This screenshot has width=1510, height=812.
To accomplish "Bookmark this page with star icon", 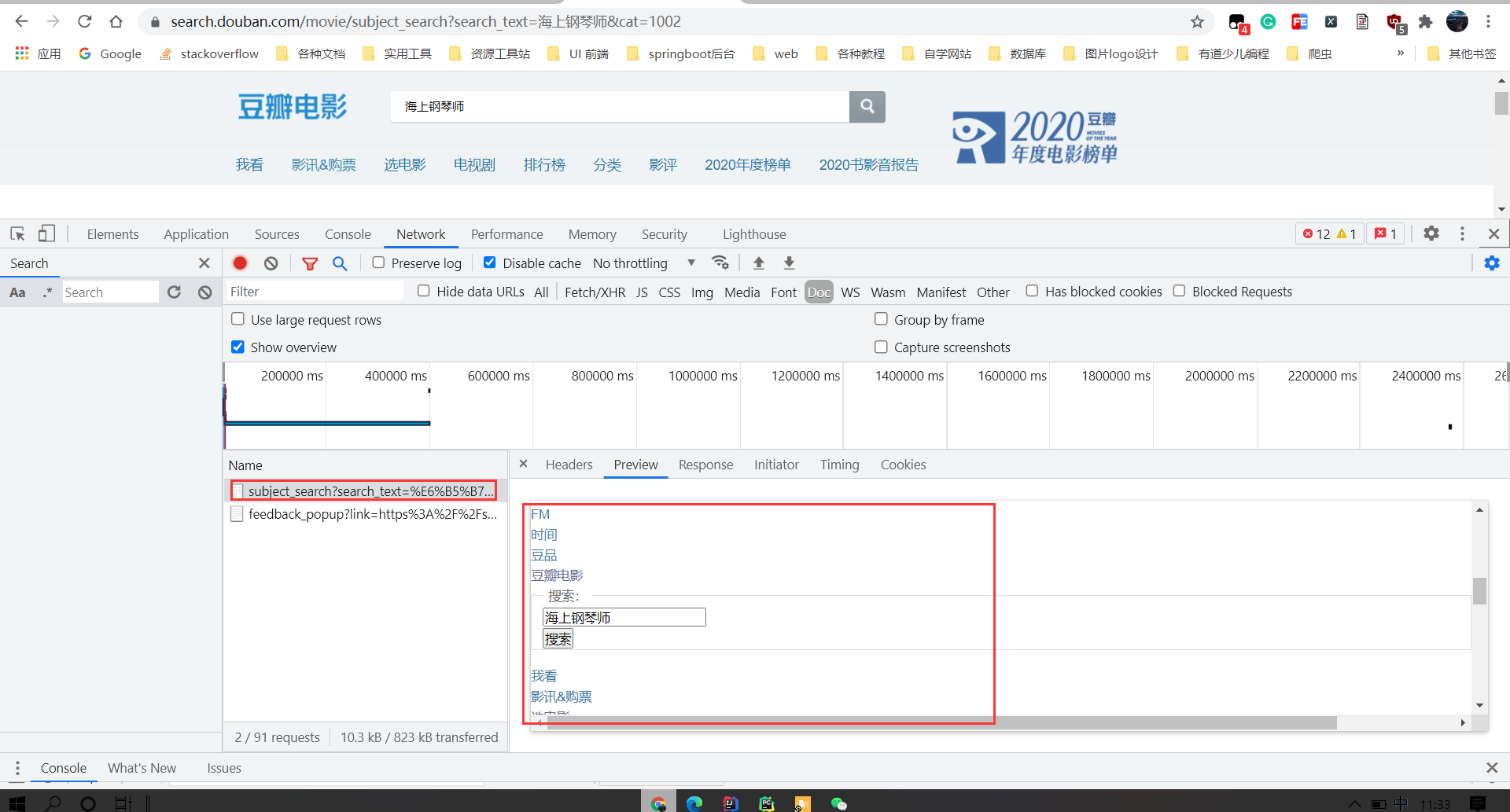I will point(1197,22).
